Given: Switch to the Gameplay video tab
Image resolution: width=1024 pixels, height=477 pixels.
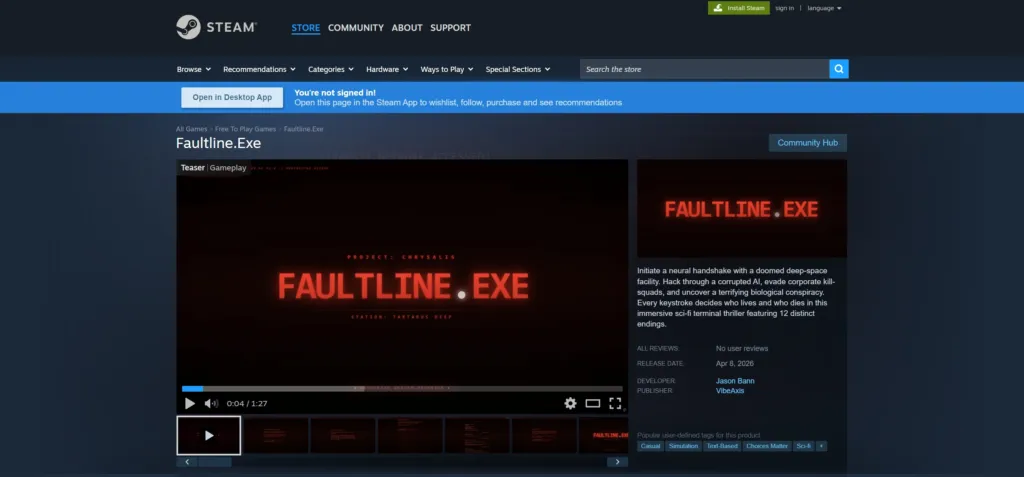Looking at the screenshot, I should click(228, 168).
